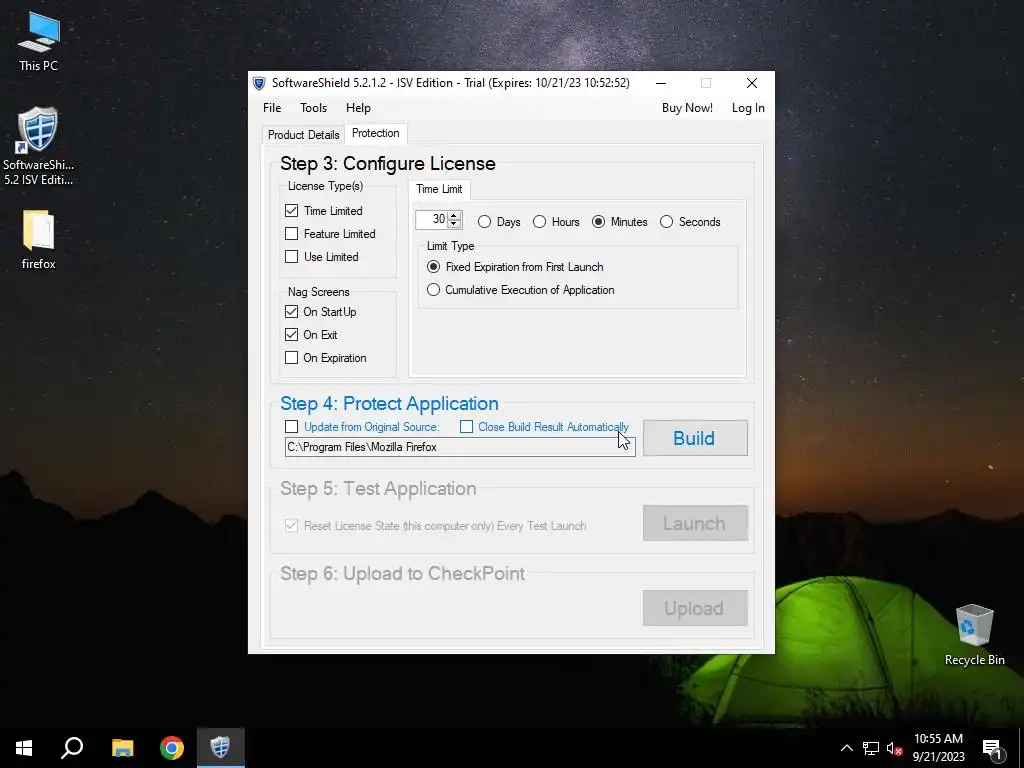Click Log In in the menu bar
Screen dimensions: 1024x768
pos(748,108)
